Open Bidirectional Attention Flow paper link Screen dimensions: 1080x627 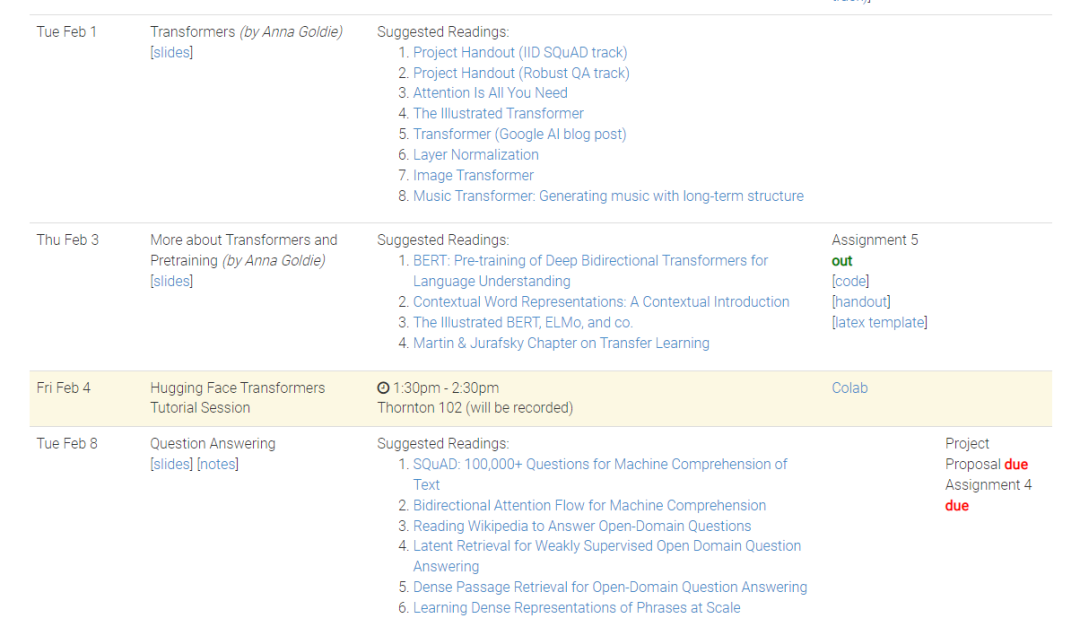(x=589, y=506)
